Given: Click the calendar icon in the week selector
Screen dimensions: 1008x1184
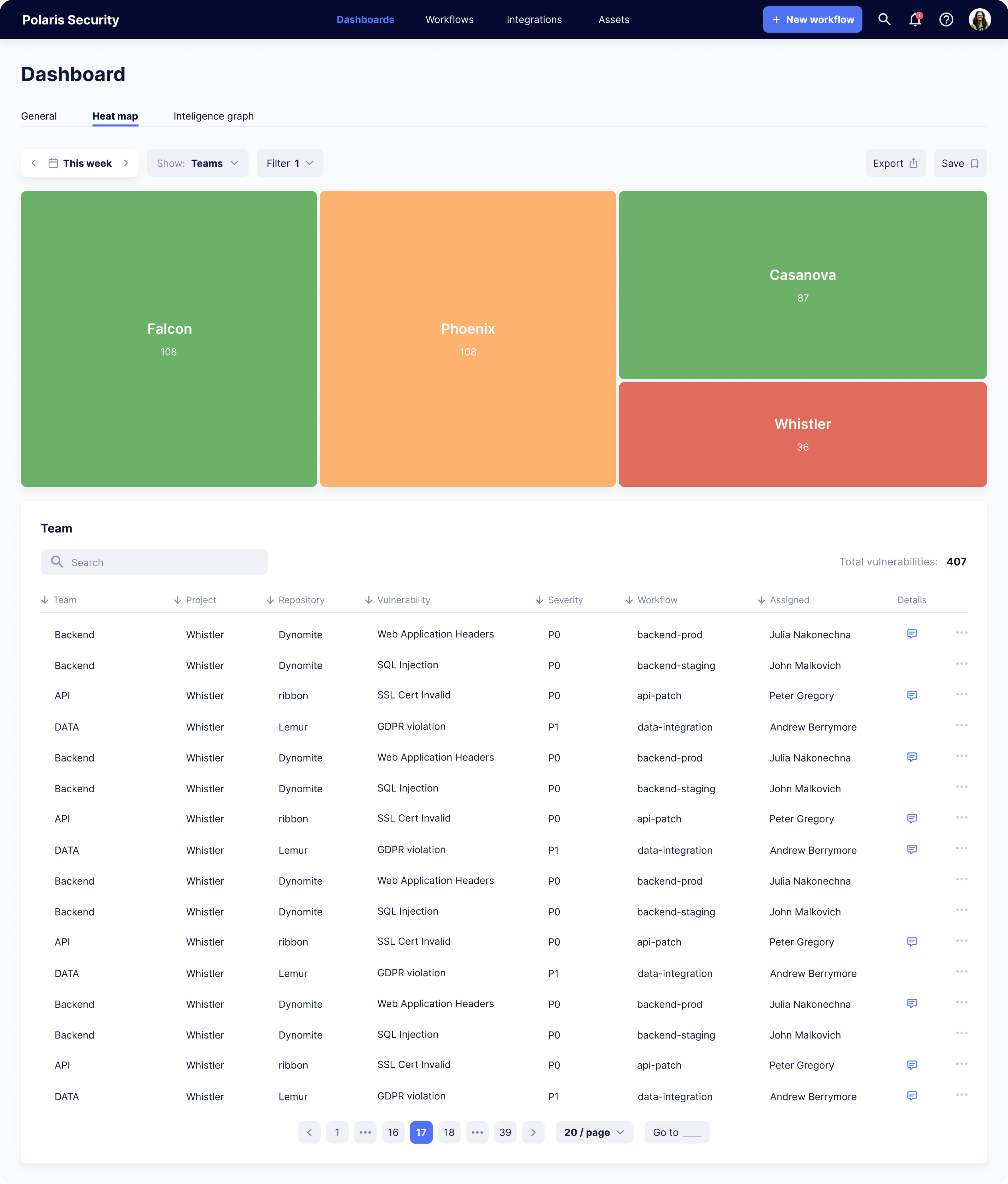Looking at the screenshot, I should point(53,163).
